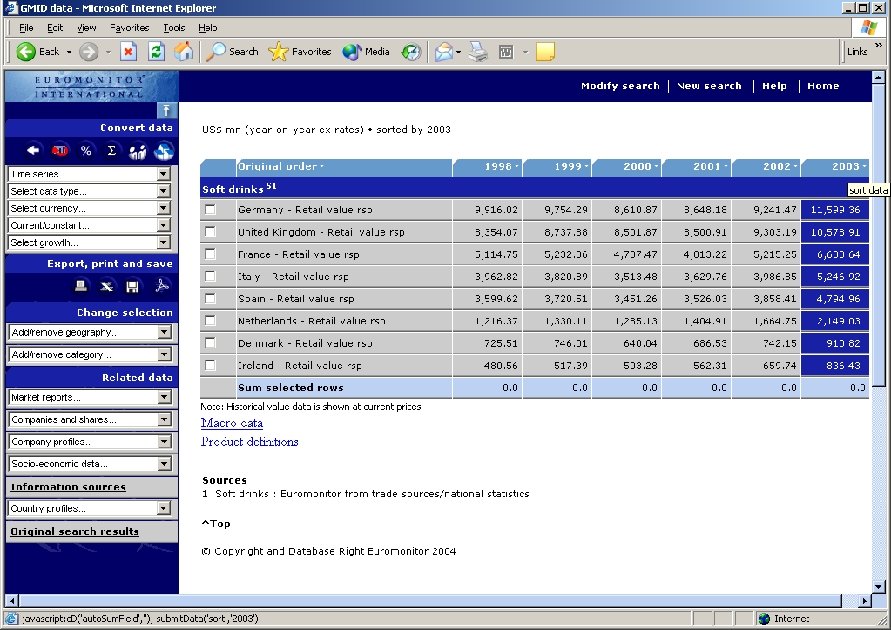Save the data using the floppy disk icon
The image size is (891, 630).
point(132,286)
